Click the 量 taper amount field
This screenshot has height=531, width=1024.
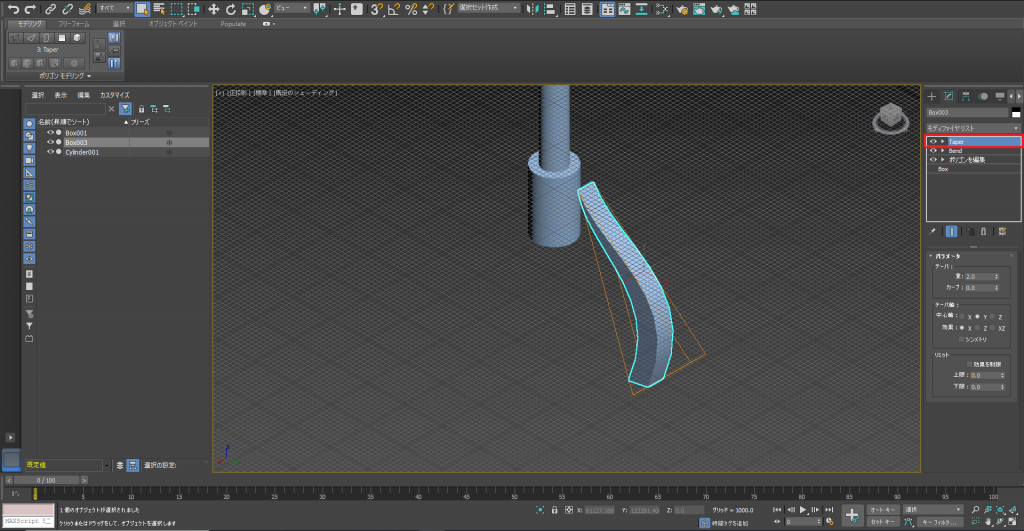[981, 276]
